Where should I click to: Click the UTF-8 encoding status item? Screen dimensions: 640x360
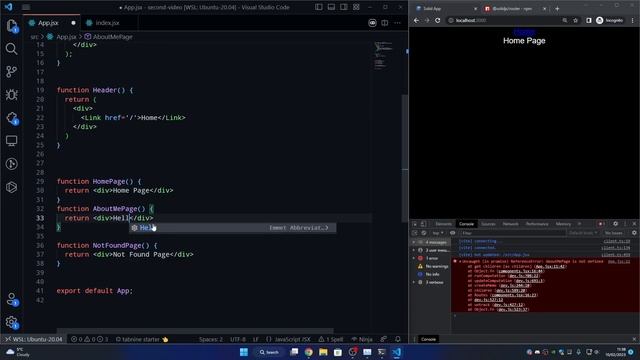point(238,339)
